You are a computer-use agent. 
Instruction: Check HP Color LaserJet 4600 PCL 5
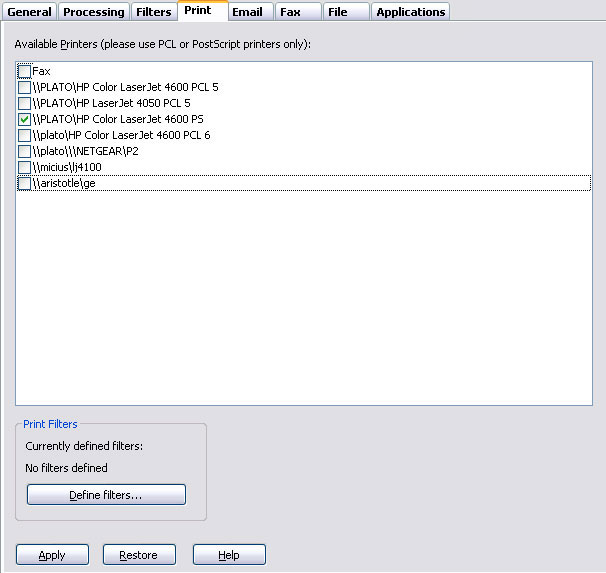(x=25, y=88)
